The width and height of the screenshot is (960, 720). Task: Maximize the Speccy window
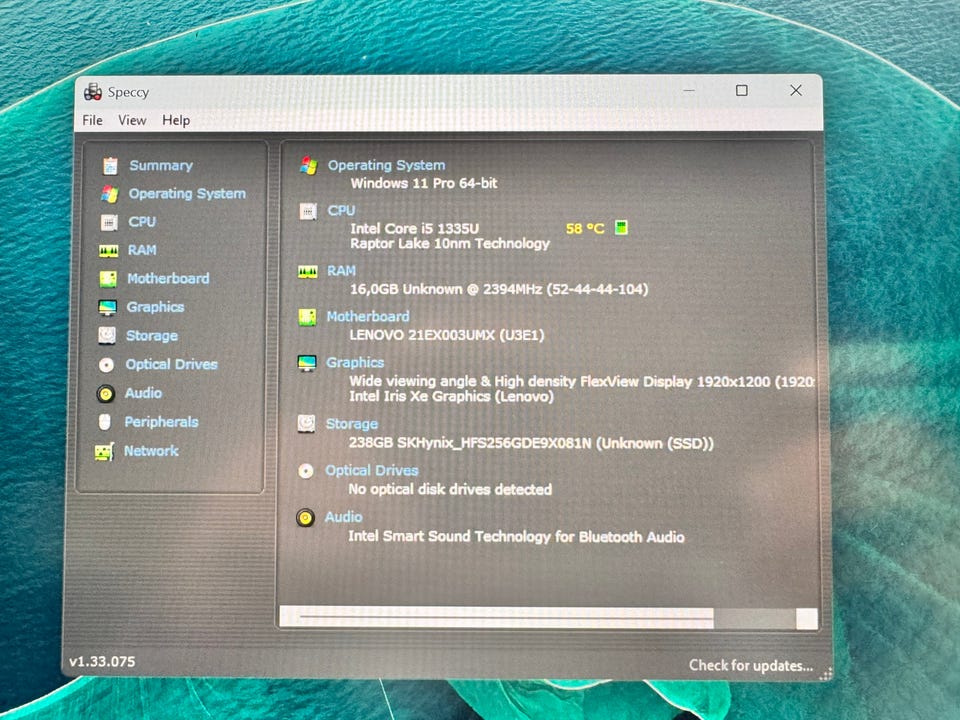coord(741,91)
